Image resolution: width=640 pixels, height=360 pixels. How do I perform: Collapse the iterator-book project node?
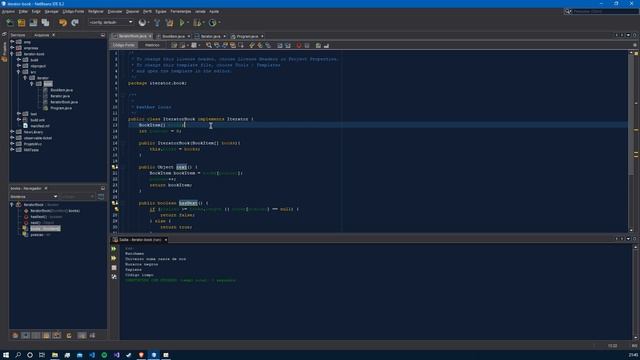coord(12,53)
